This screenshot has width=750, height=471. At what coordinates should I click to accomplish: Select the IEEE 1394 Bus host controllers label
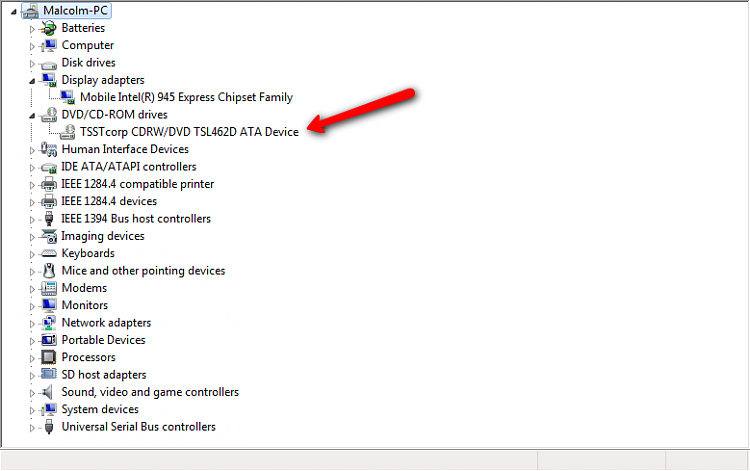click(136, 219)
